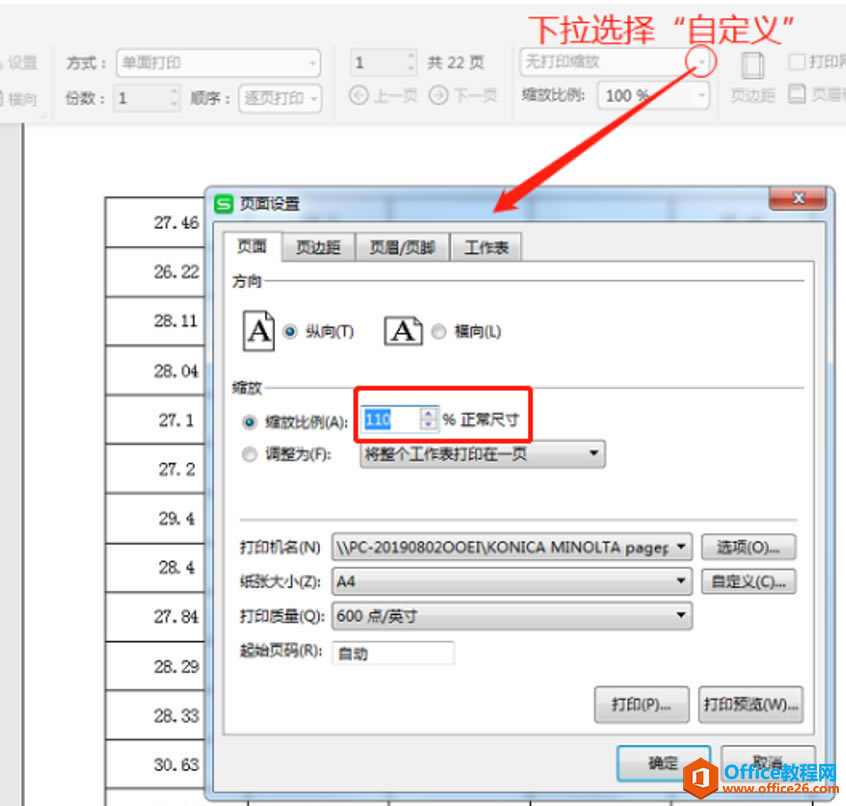Click table cell with value 28.04

155,371
